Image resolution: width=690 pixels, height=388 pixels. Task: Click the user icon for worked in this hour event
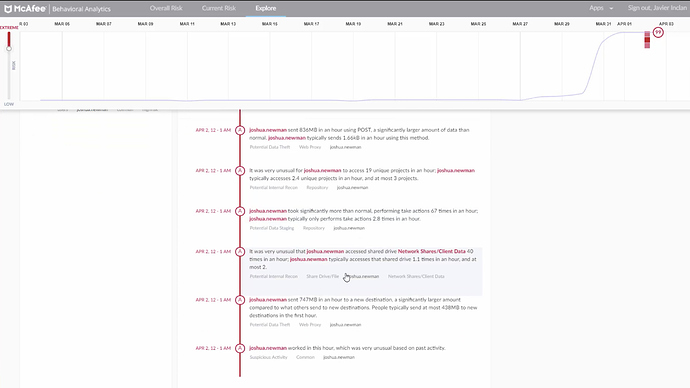point(240,348)
